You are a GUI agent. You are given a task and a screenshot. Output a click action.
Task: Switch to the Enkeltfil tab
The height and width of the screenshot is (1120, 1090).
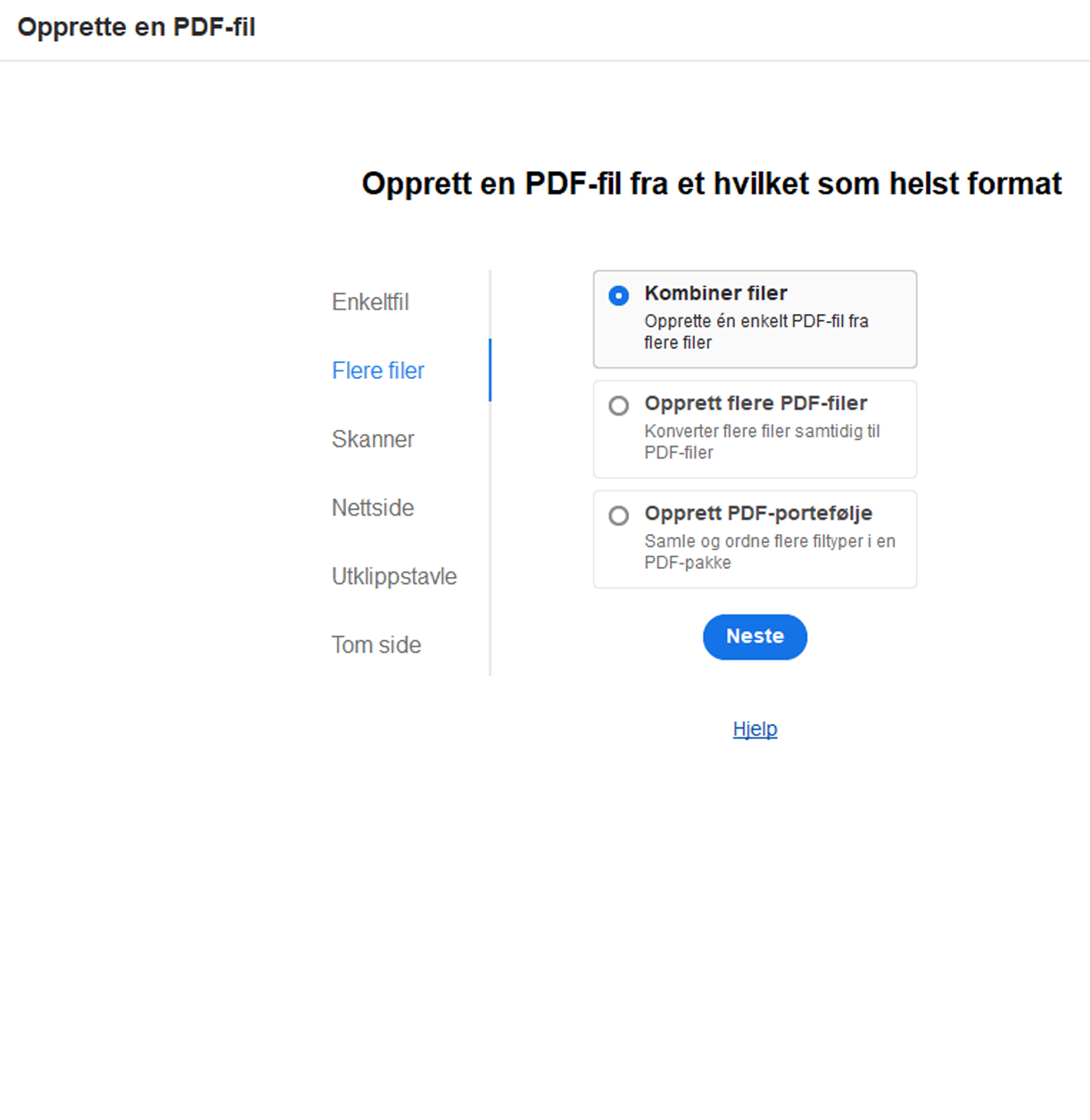pos(370,302)
